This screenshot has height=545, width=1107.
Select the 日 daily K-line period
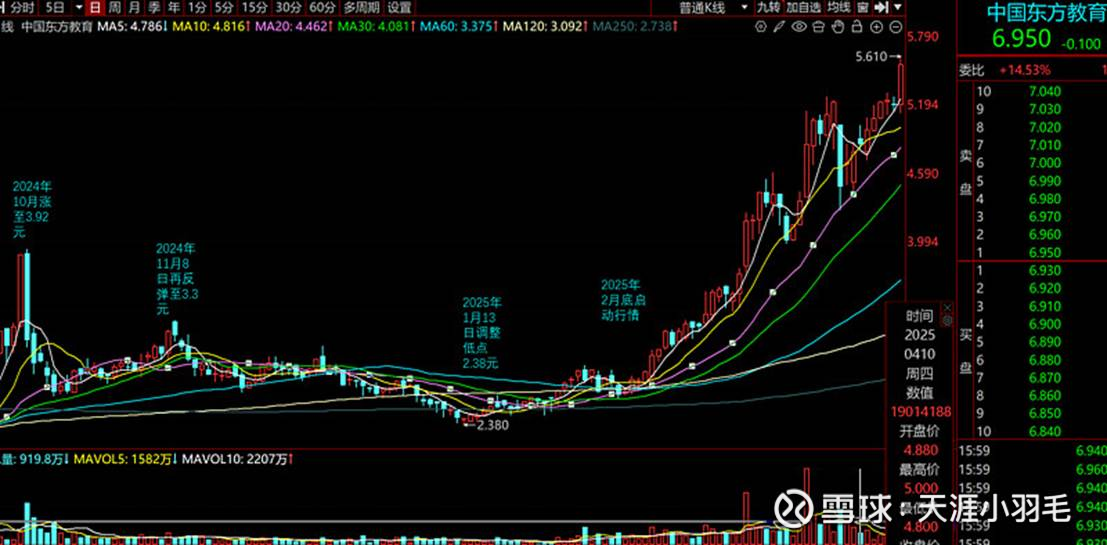pyautogui.click(x=95, y=8)
